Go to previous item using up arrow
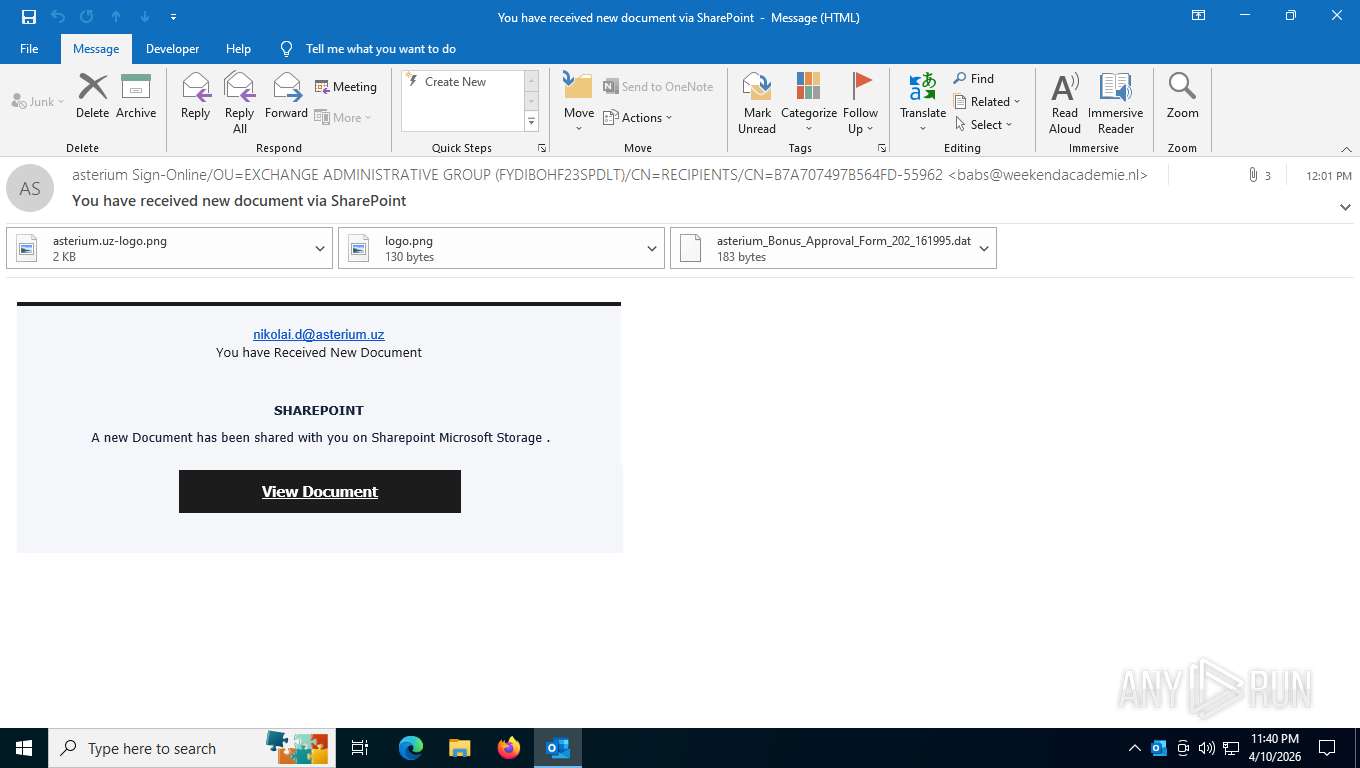 tap(116, 17)
